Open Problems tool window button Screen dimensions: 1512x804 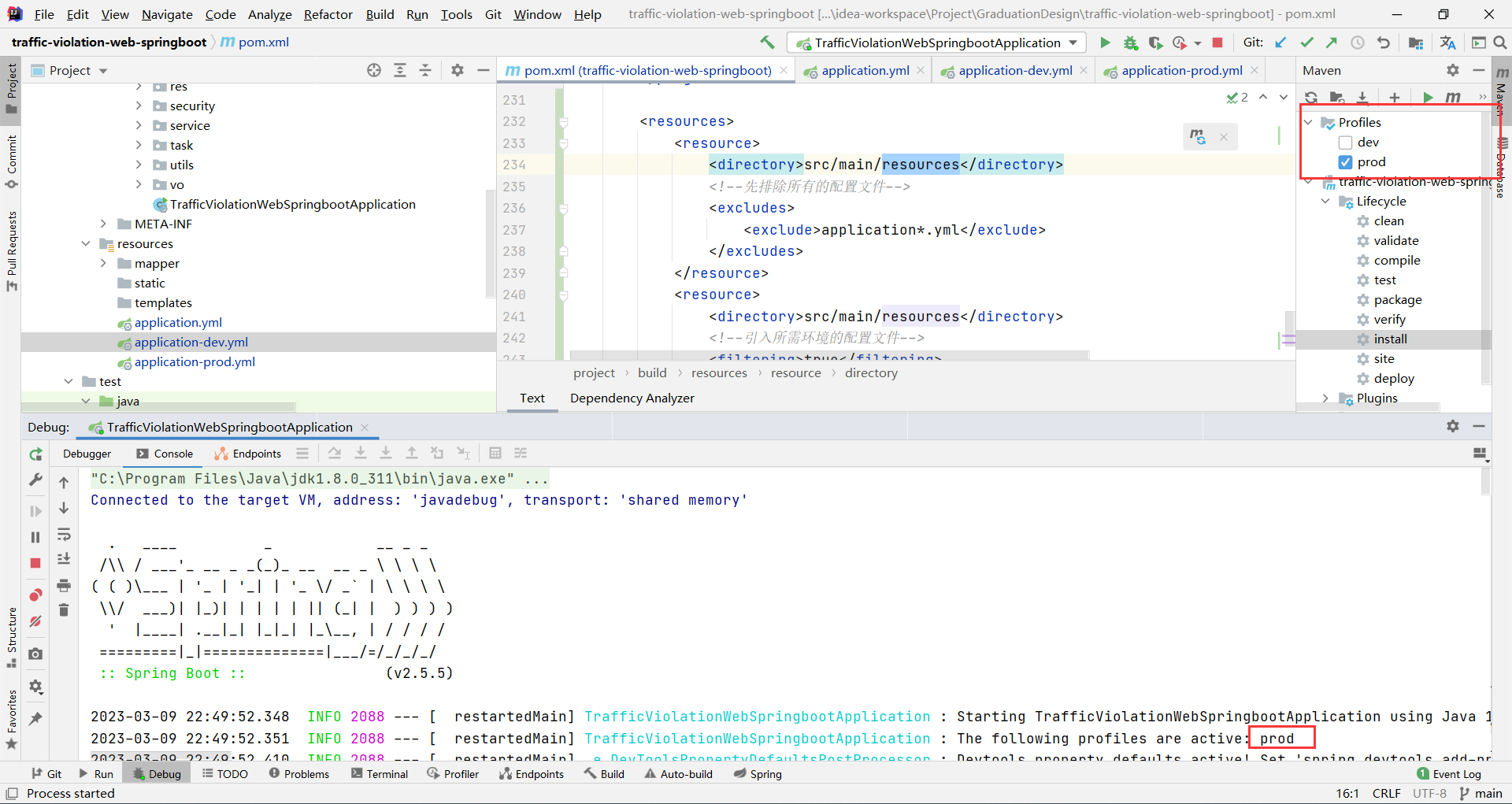(299, 774)
